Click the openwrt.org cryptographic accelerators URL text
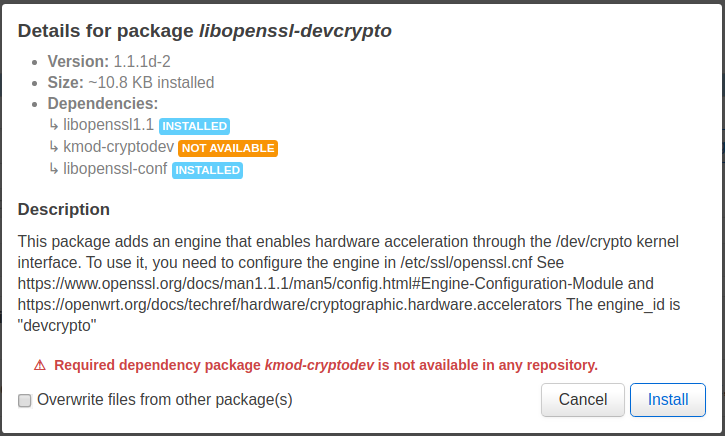Viewport: 725px width, 436px height. point(289,305)
